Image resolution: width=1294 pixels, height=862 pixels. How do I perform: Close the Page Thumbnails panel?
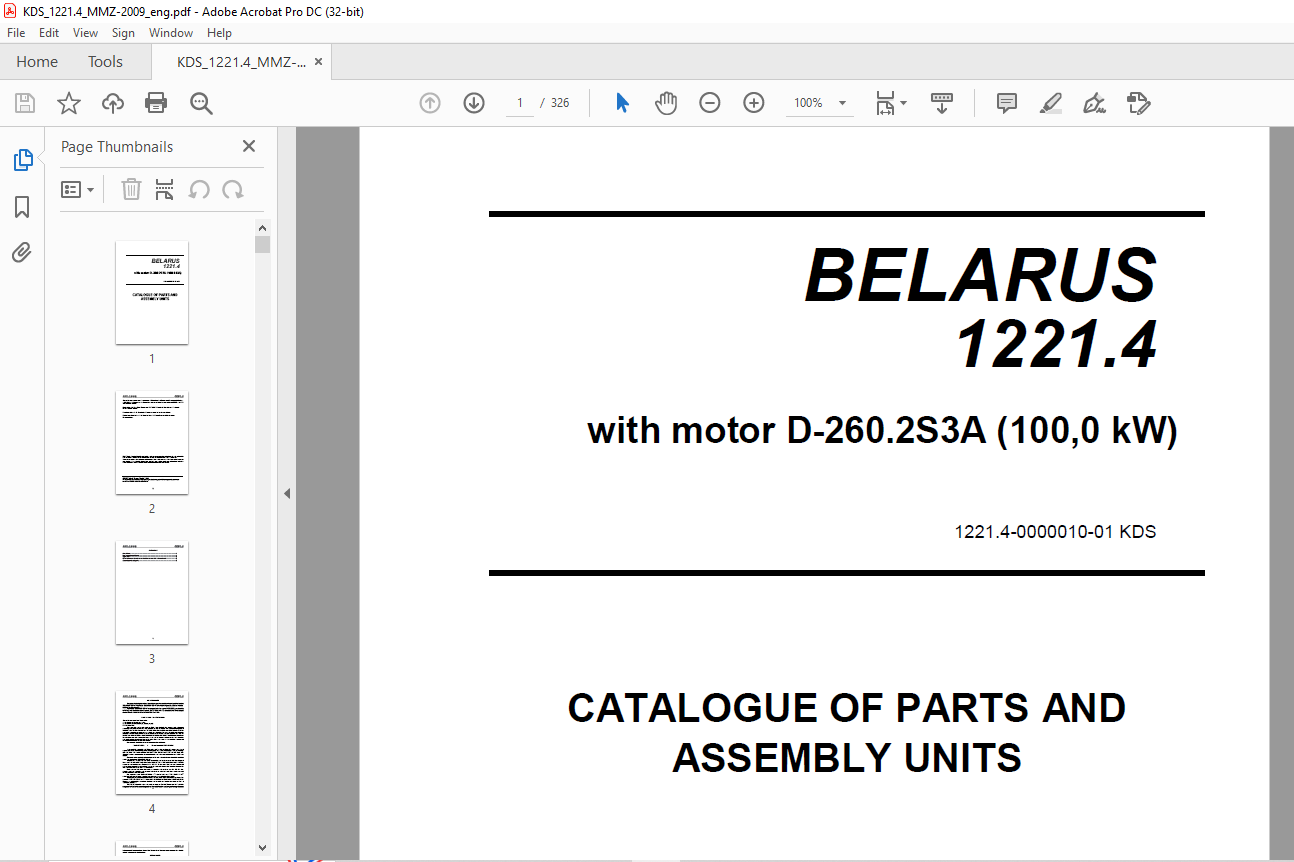coord(249,146)
